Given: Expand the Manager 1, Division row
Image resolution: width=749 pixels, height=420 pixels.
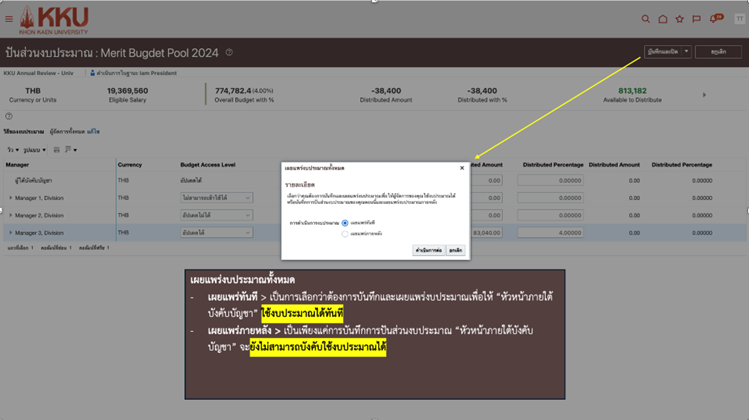Looking at the screenshot, I should click(x=11, y=198).
